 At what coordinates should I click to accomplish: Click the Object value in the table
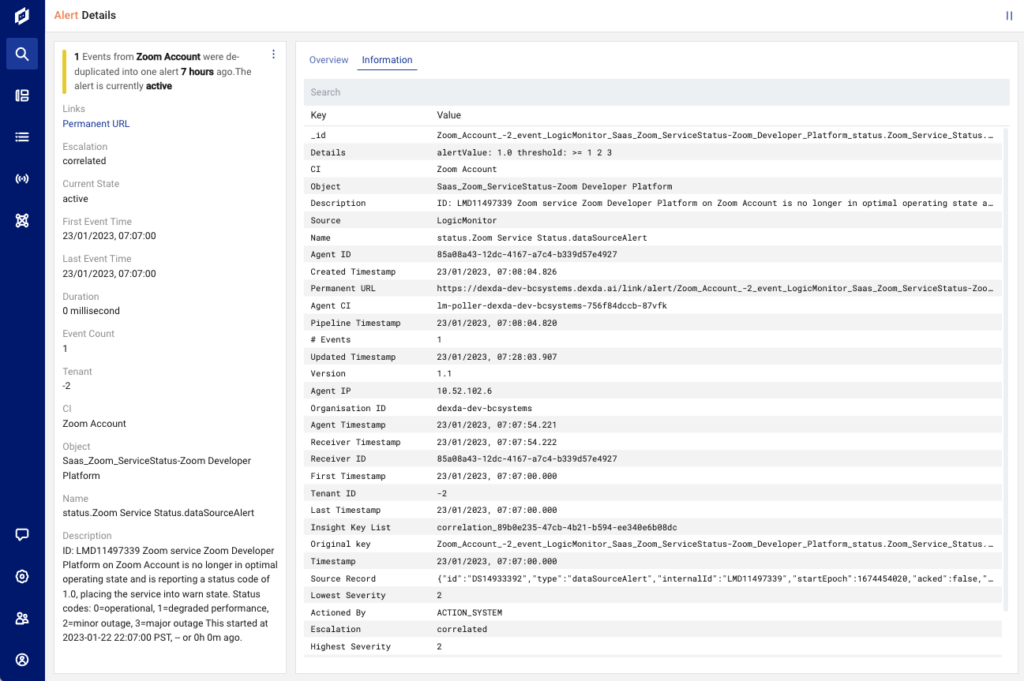pos(554,187)
